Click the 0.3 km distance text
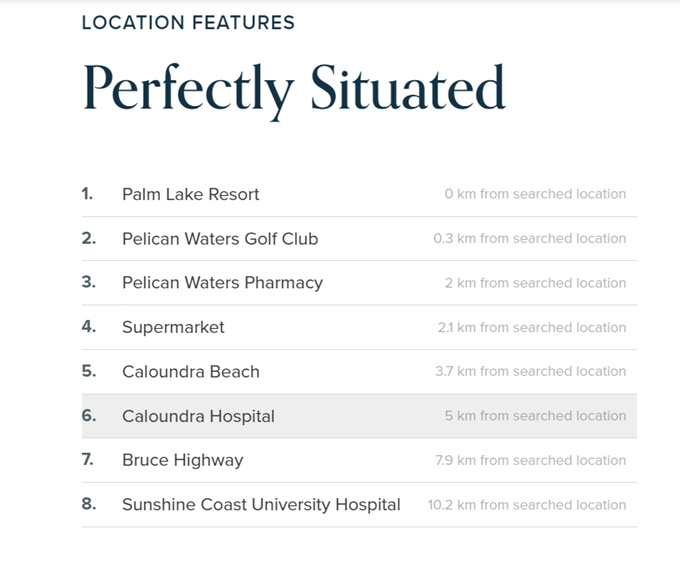680x567 pixels. 530,238
